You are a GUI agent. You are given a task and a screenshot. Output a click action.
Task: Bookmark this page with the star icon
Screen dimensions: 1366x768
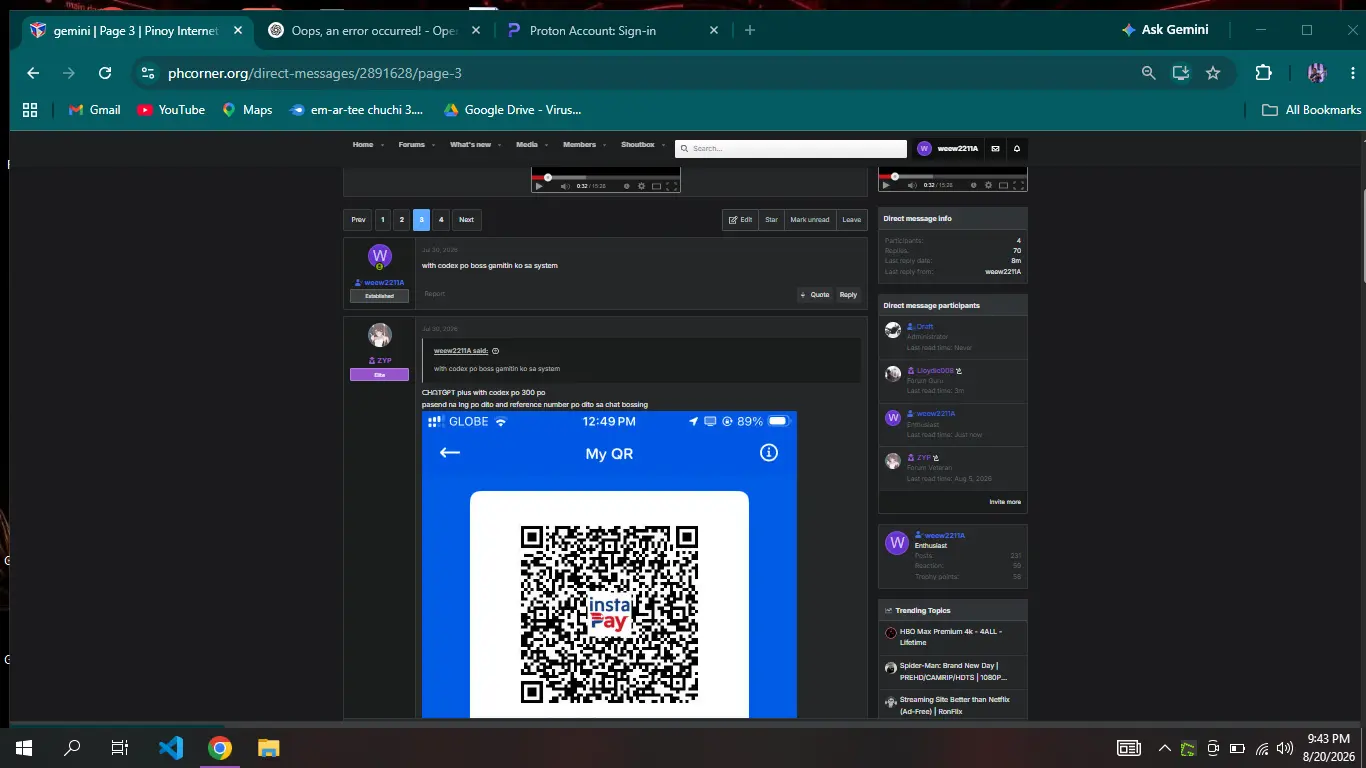[x=1213, y=73]
